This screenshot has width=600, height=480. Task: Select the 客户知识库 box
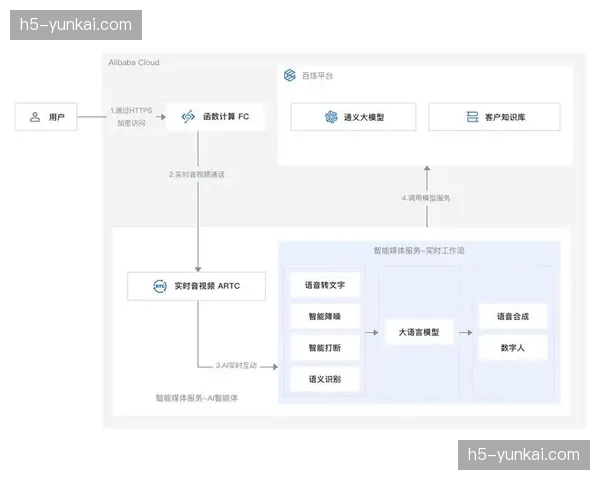(x=494, y=117)
